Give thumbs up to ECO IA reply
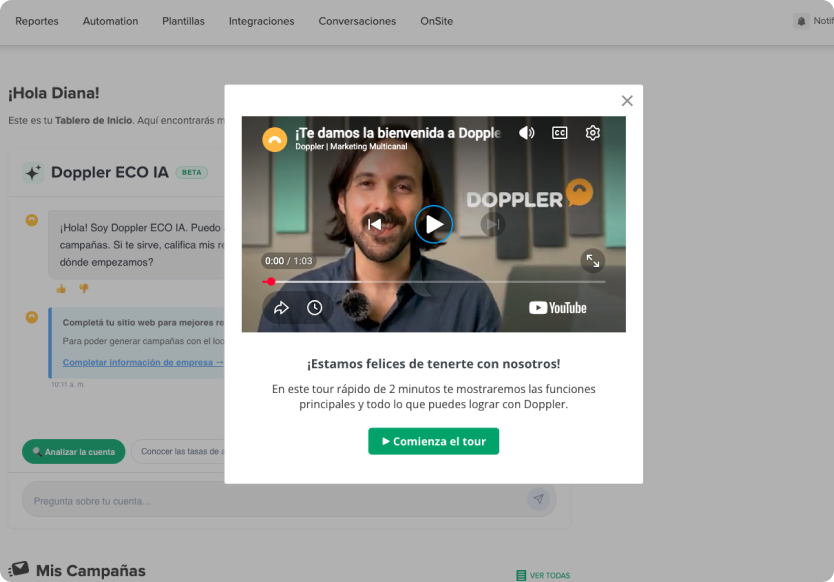 point(61,288)
